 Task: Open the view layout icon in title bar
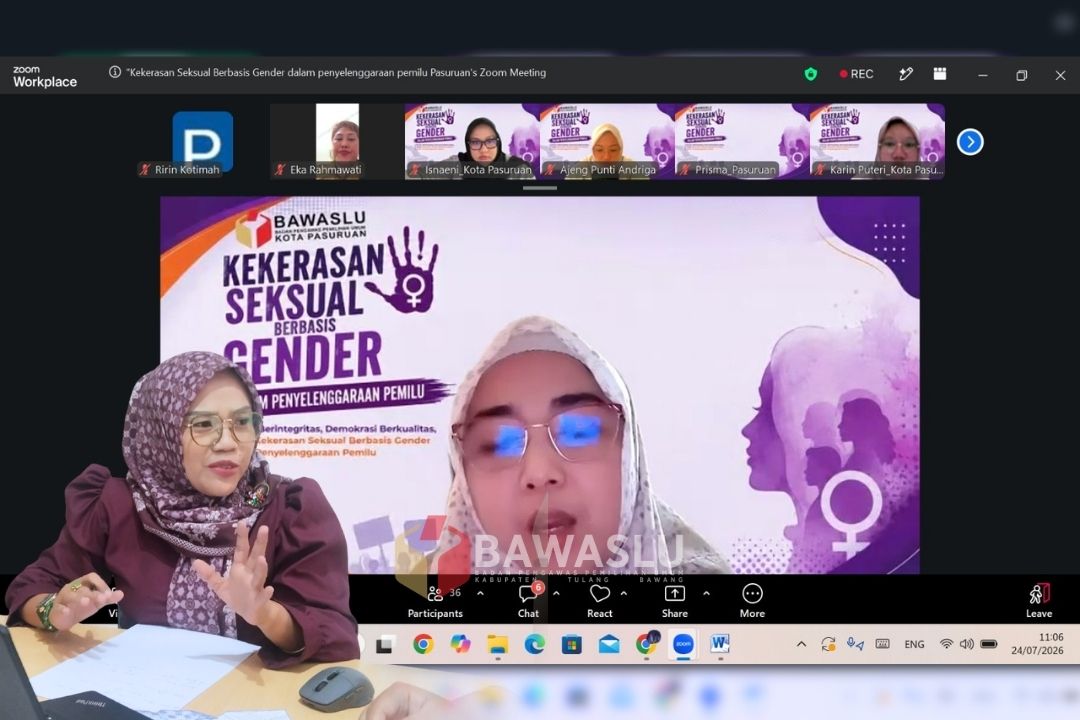[939, 74]
